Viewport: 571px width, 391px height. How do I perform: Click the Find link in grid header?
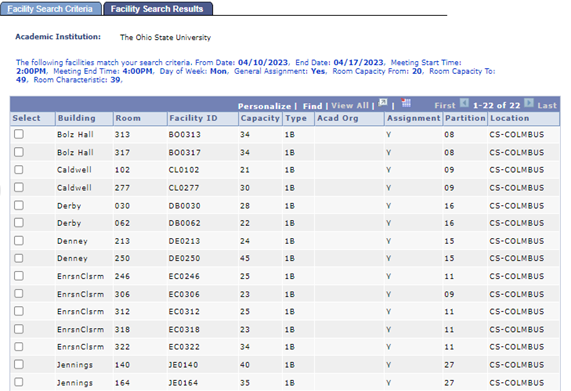click(x=312, y=106)
